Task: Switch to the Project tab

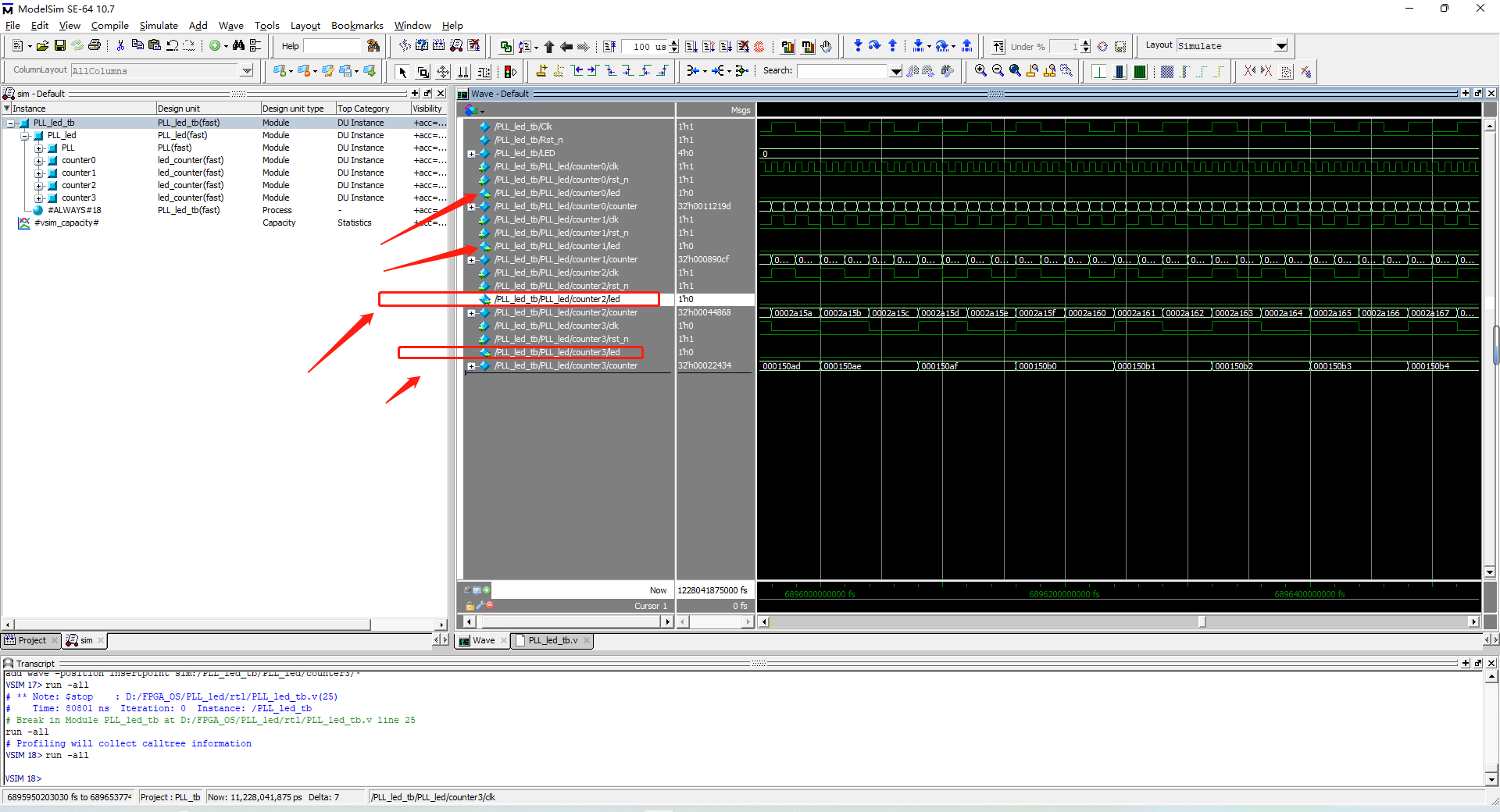Action: pyautogui.click(x=32, y=640)
